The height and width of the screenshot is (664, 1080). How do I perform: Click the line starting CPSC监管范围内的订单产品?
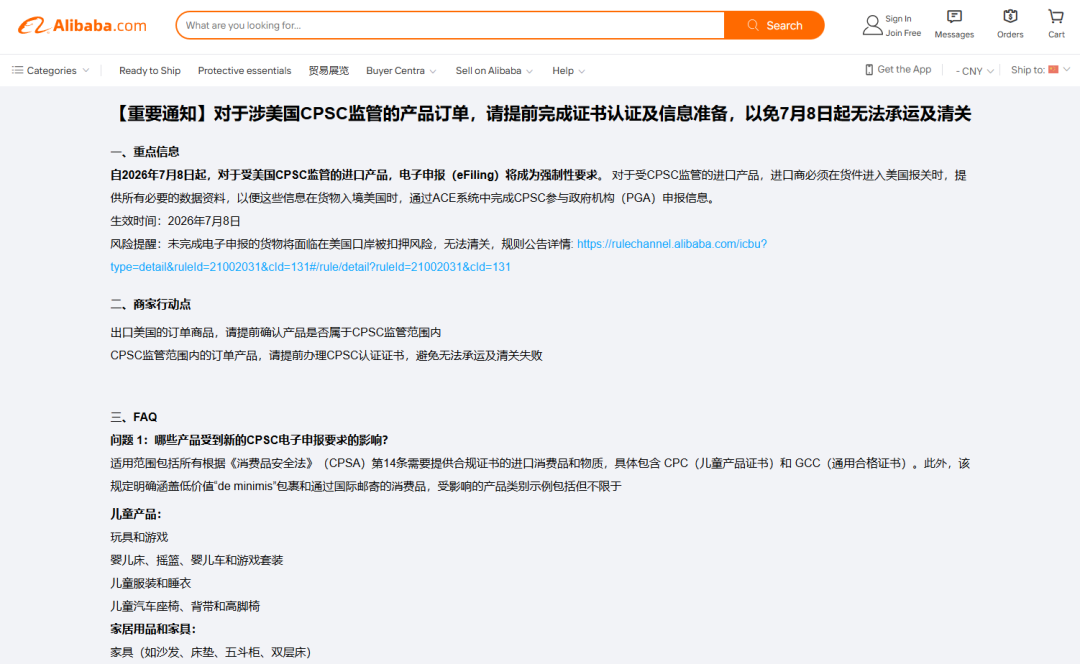(326, 356)
